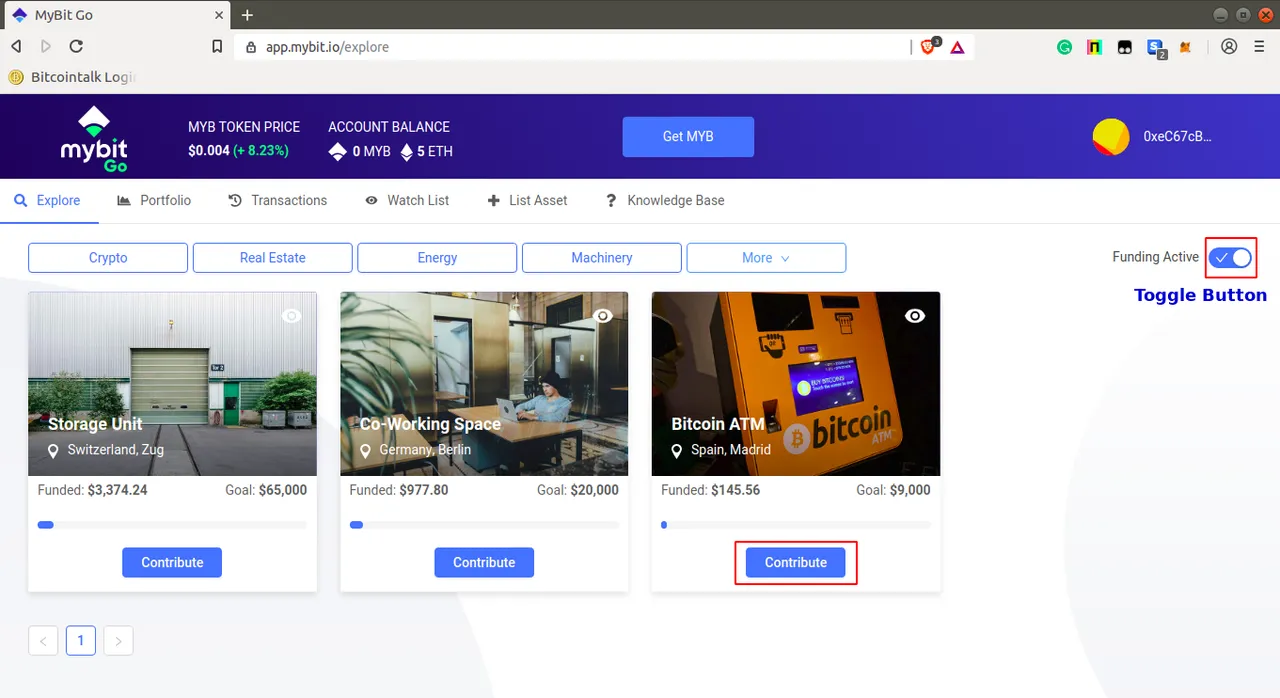The image size is (1280, 698).
Task: Open the List Asset tab
Action: click(527, 201)
